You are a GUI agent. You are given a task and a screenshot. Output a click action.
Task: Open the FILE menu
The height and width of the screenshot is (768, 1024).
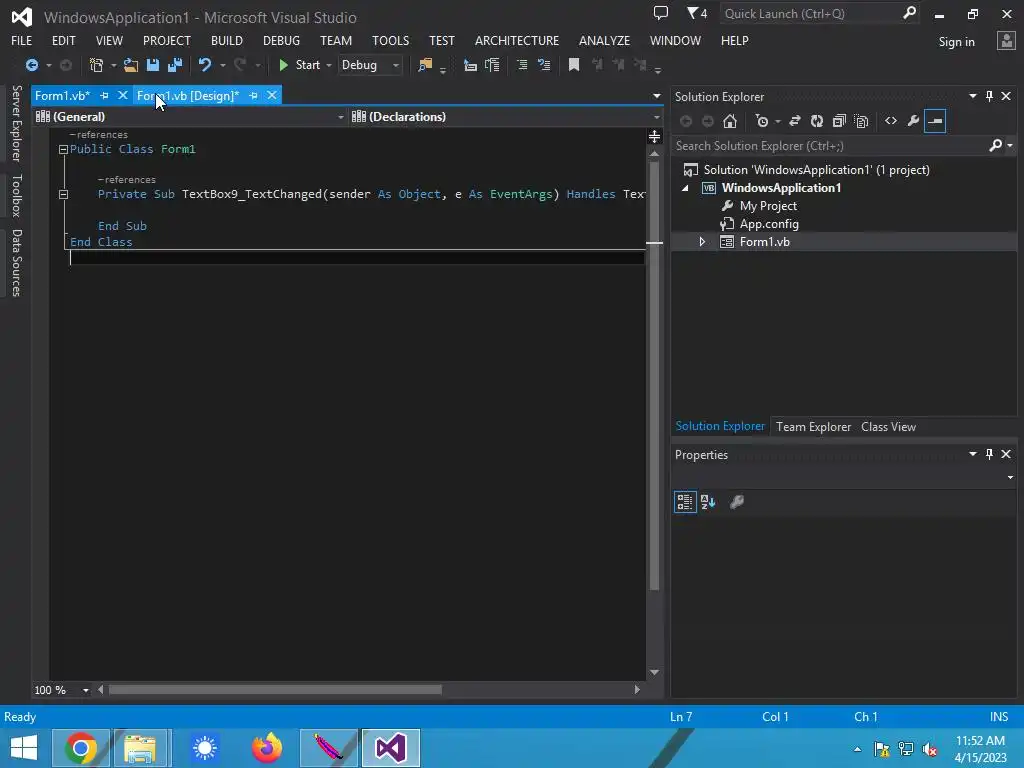tap(22, 40)
